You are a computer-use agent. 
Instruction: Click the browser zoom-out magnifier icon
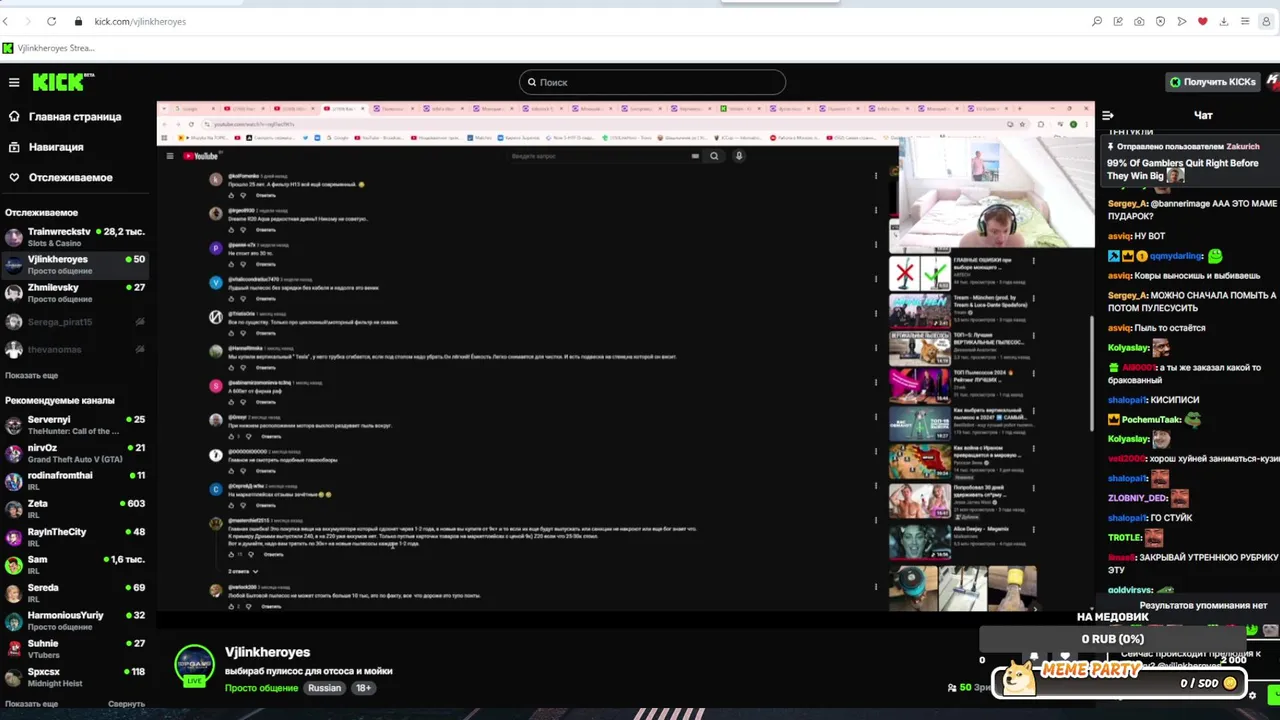[1097, 21]
